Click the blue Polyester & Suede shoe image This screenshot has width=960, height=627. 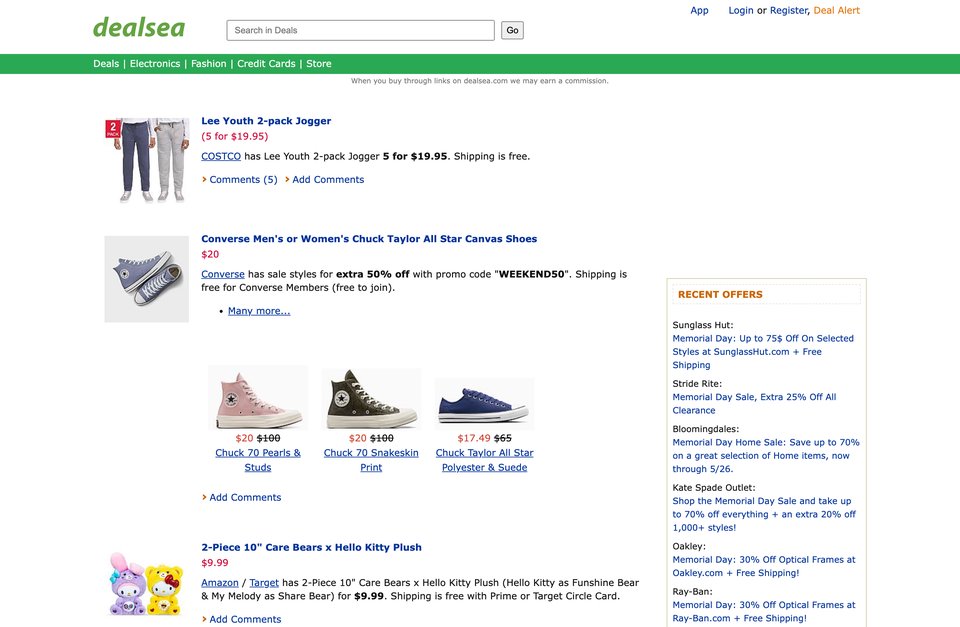click(x=484, y=404)
